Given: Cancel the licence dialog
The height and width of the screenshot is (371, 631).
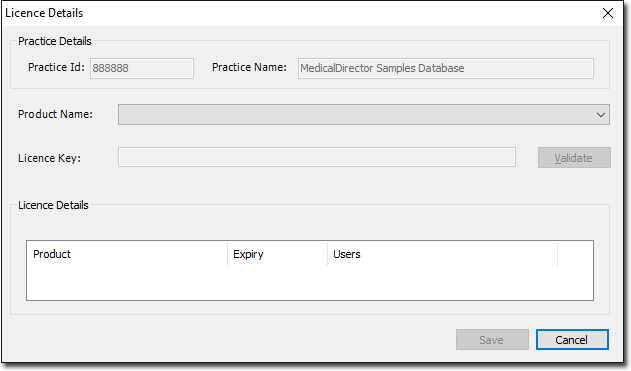Looking at the screenshot, I should 572,340.
